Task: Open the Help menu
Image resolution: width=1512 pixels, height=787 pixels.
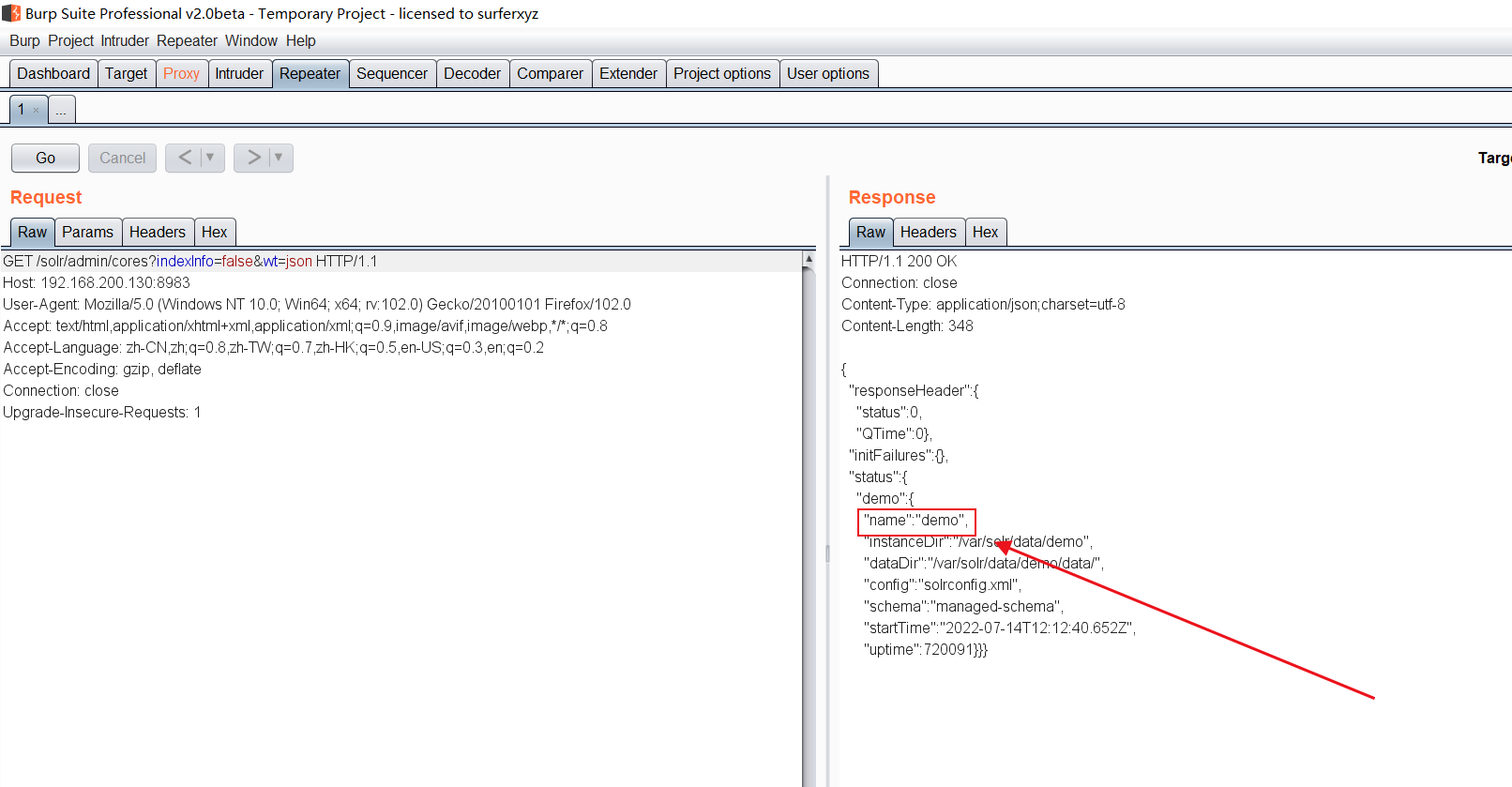Action: point(301,40)
